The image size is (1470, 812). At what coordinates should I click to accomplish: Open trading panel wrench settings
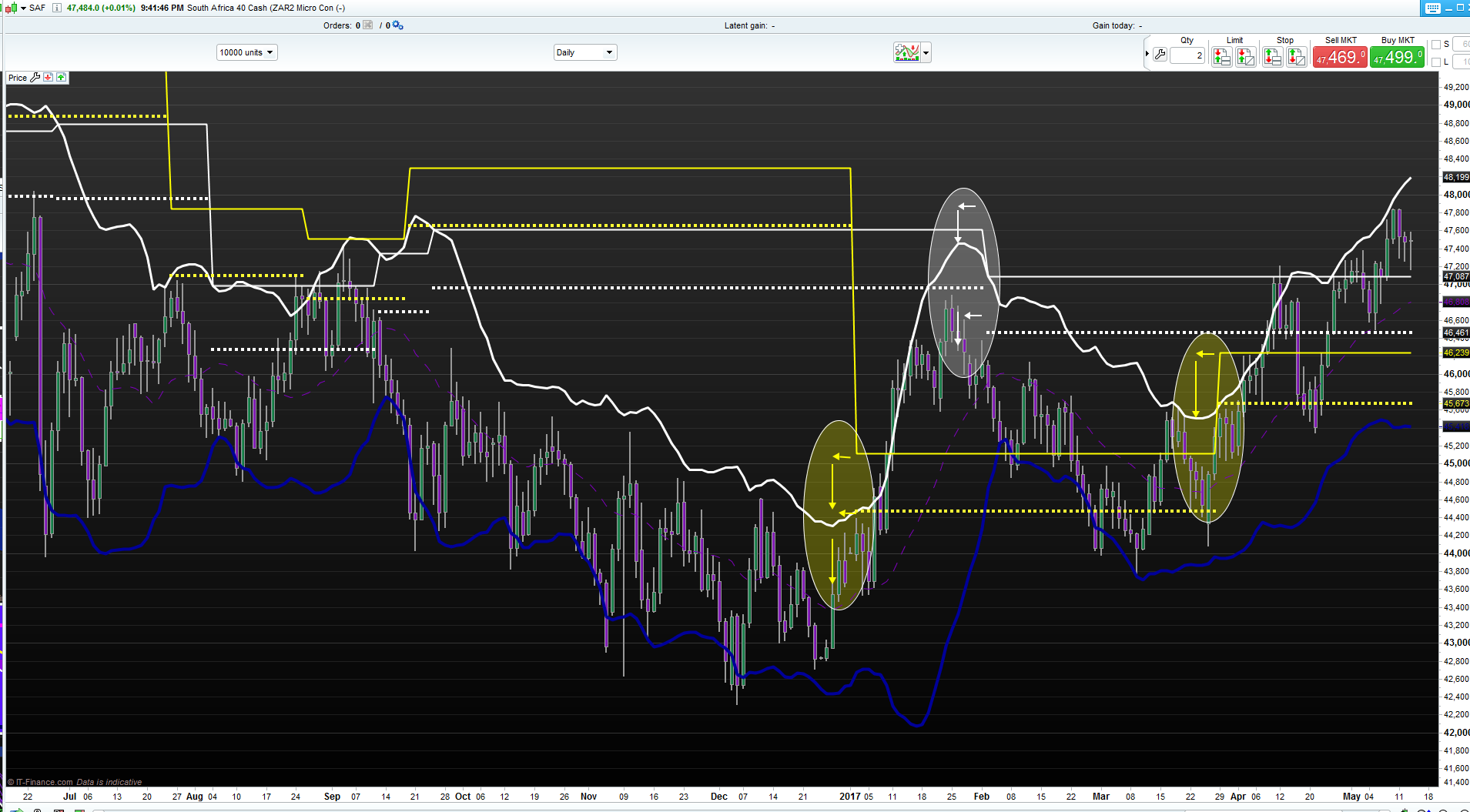tap(1160, 55)
